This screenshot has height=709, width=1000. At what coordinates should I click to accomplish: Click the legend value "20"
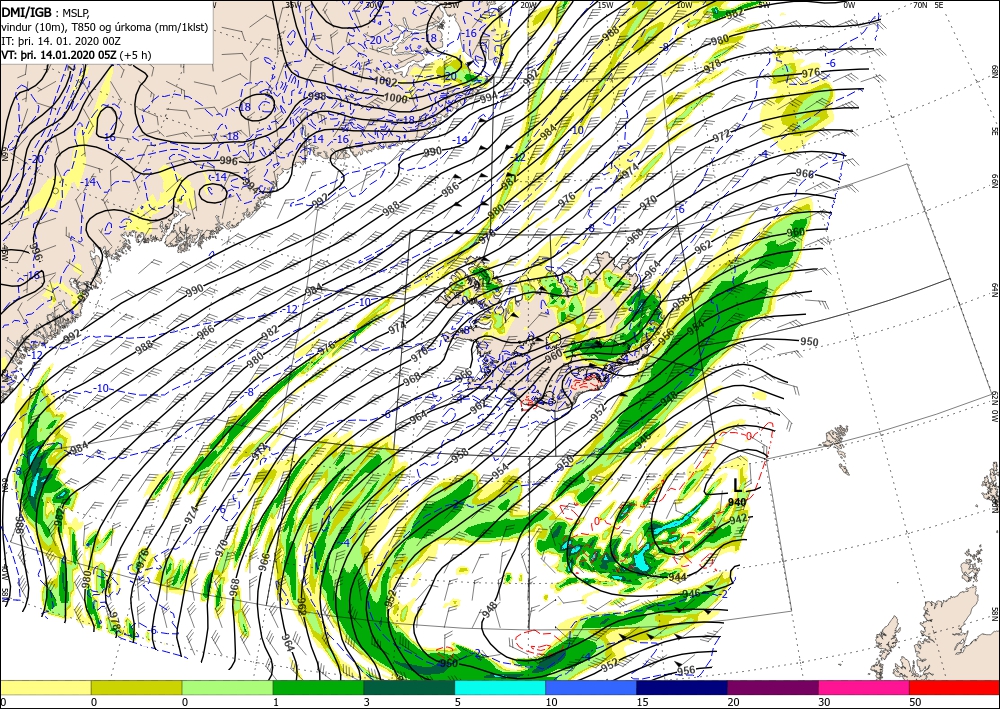coord(733,702)
